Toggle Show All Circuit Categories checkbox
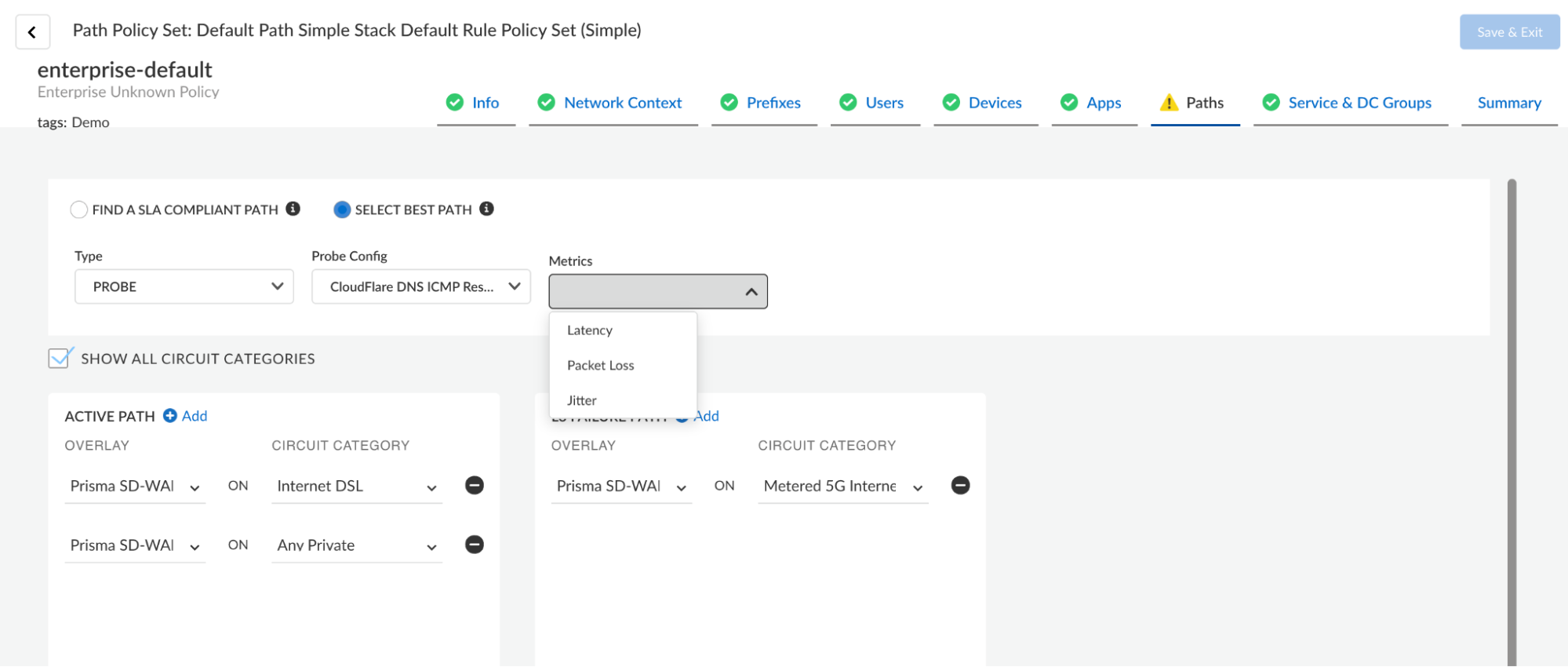1568x667 pixels. point(60,359)
